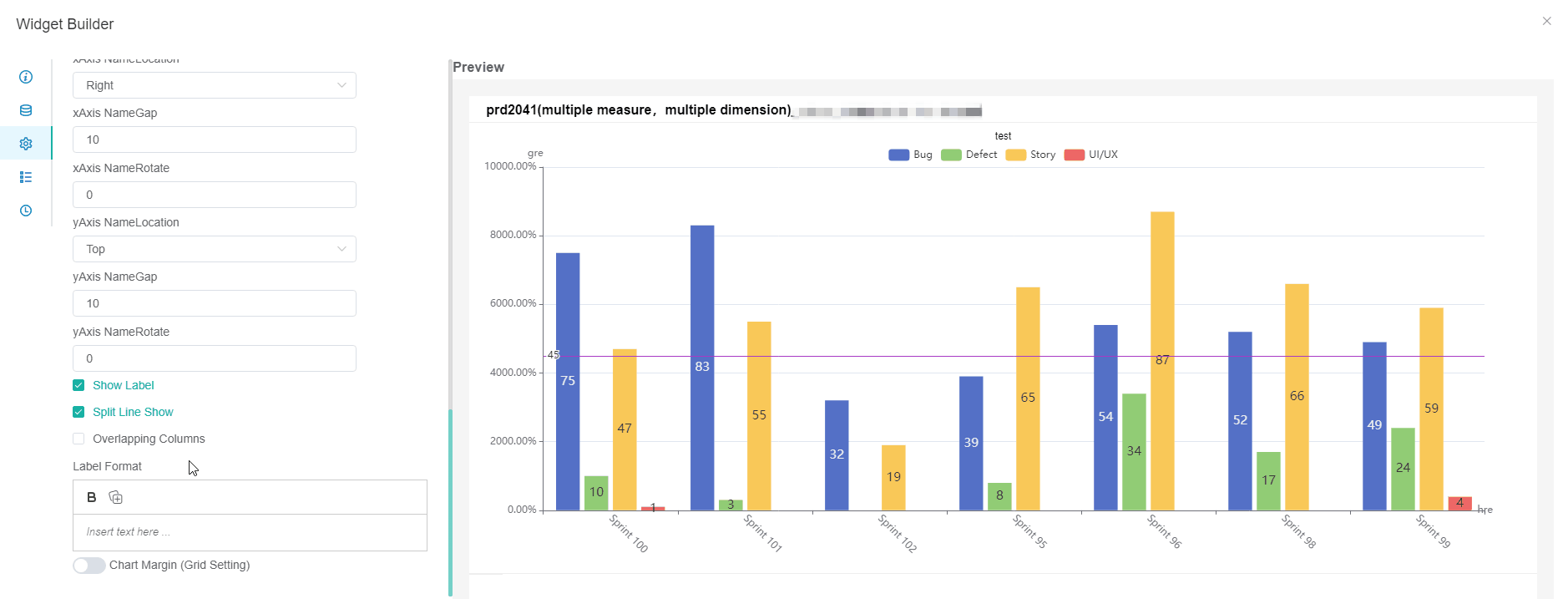
Task: Click the insert field icon beside Bold
Action: tap(116, 497)
